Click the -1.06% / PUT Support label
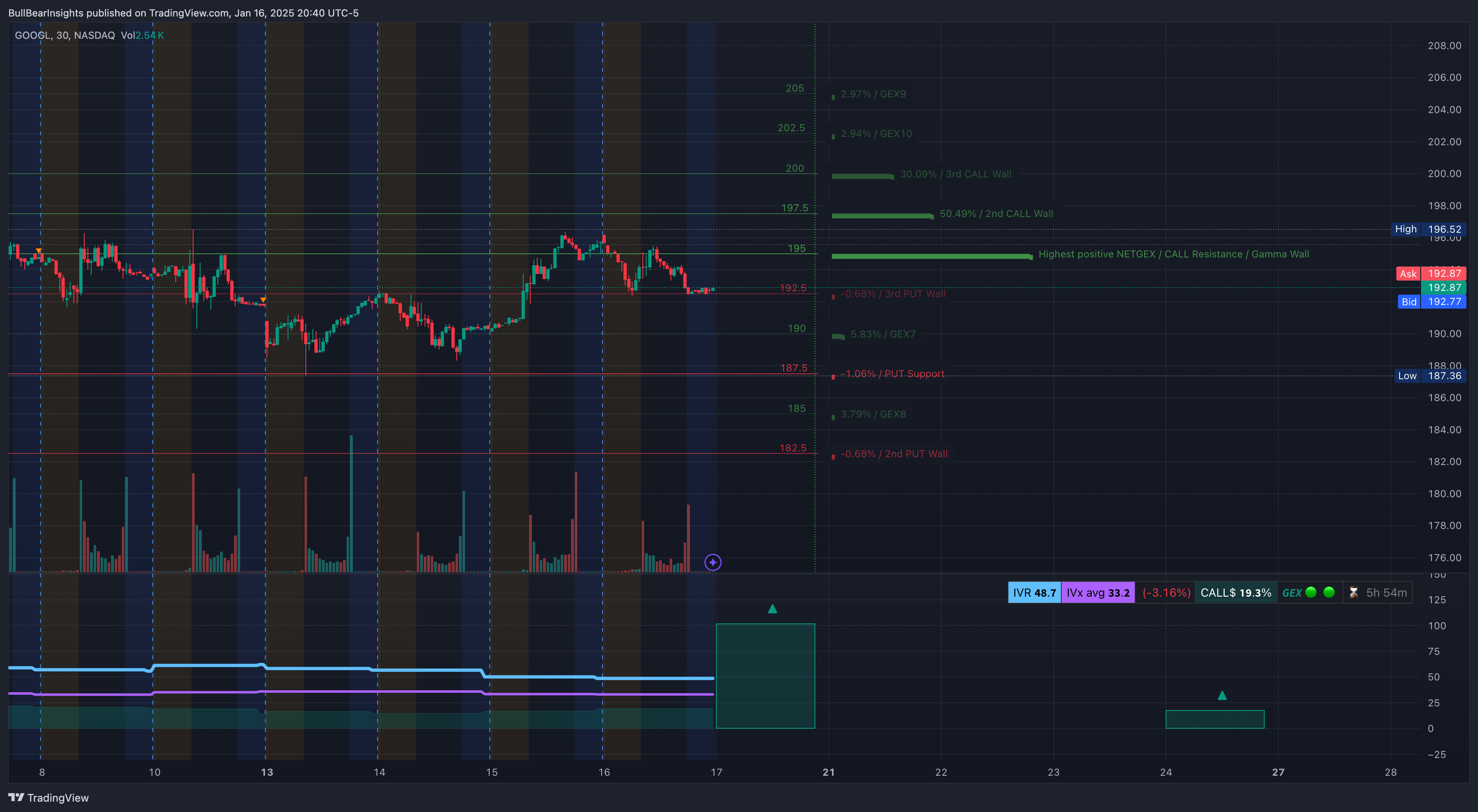This screenshot has height=812, width=1478. pyautogui.click(x=892, y=373)
